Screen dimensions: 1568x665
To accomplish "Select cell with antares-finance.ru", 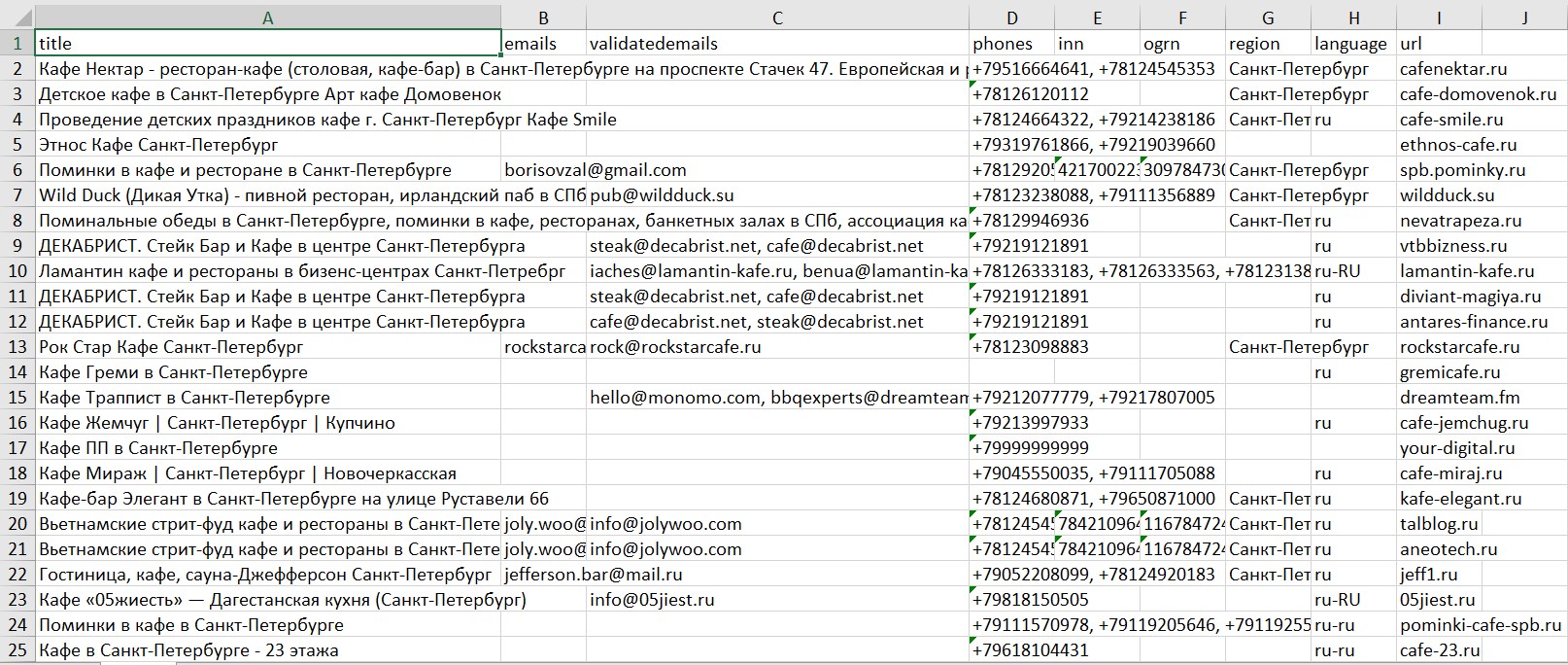I will (1439, 321).
